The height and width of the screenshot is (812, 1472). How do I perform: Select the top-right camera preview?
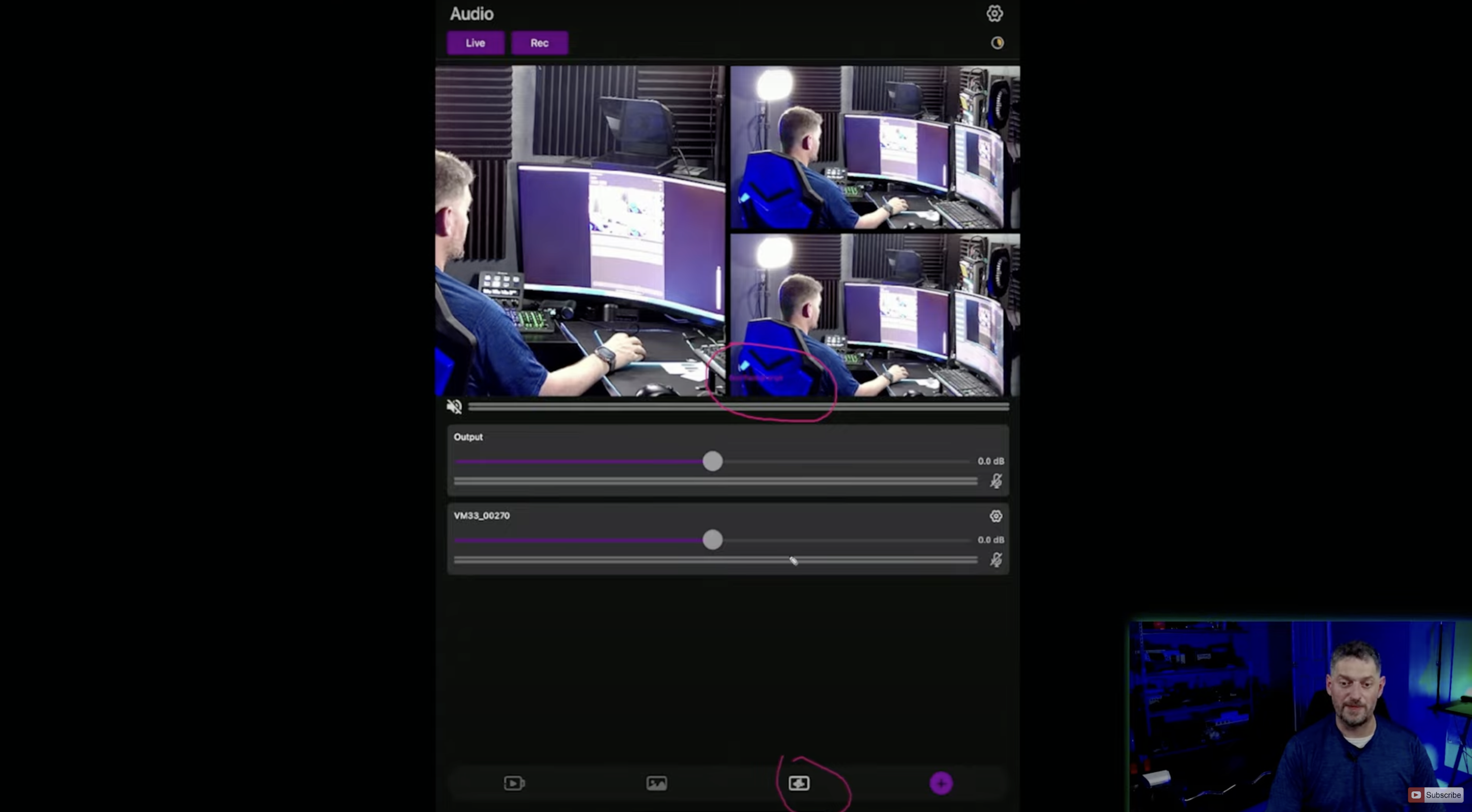point(875,147)
